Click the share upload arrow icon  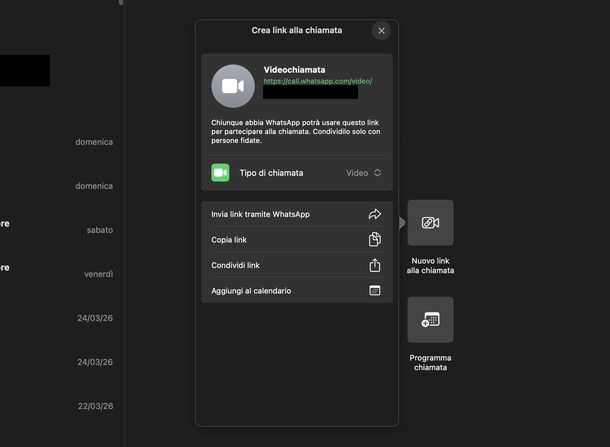pos(375,265)
